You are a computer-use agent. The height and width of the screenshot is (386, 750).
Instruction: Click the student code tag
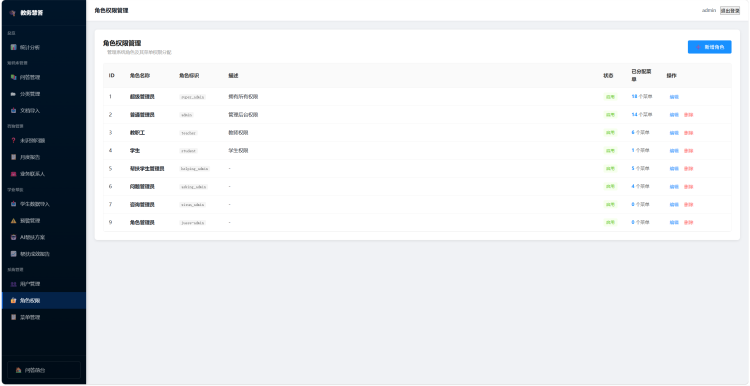[188, 151]
